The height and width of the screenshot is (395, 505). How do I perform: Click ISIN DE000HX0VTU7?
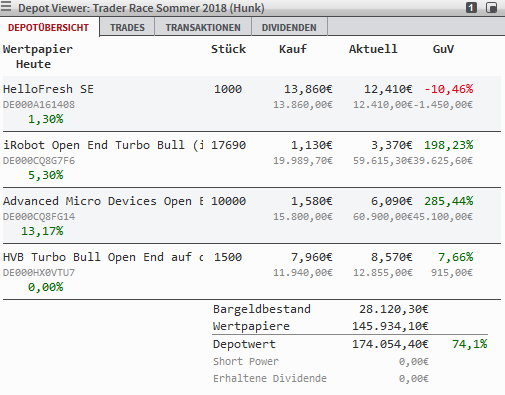39,273
